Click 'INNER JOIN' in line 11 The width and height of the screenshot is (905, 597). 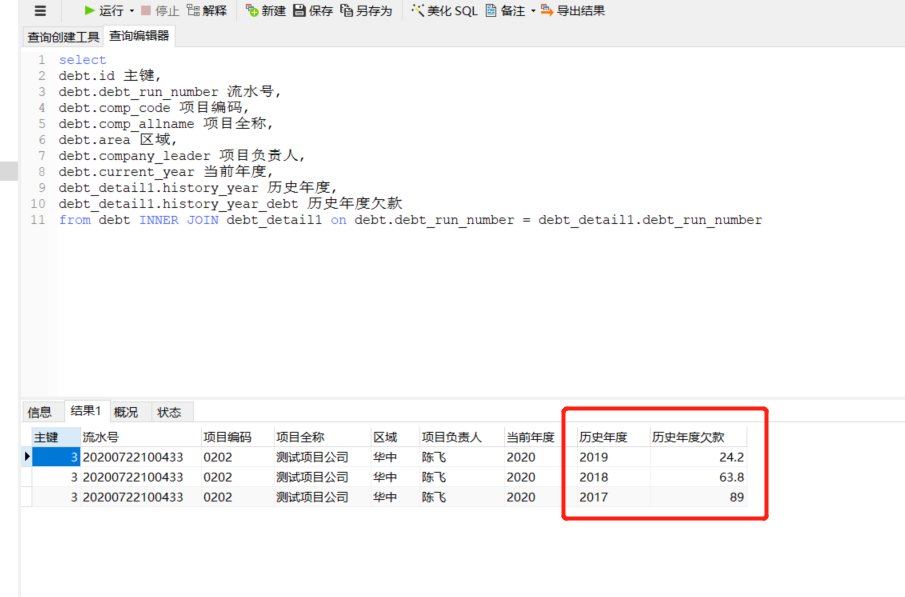pyautogui.click(x=179, y=220)
